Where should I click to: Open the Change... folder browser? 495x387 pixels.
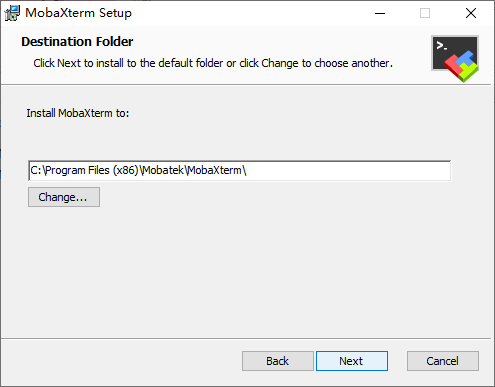pos(64,197)
